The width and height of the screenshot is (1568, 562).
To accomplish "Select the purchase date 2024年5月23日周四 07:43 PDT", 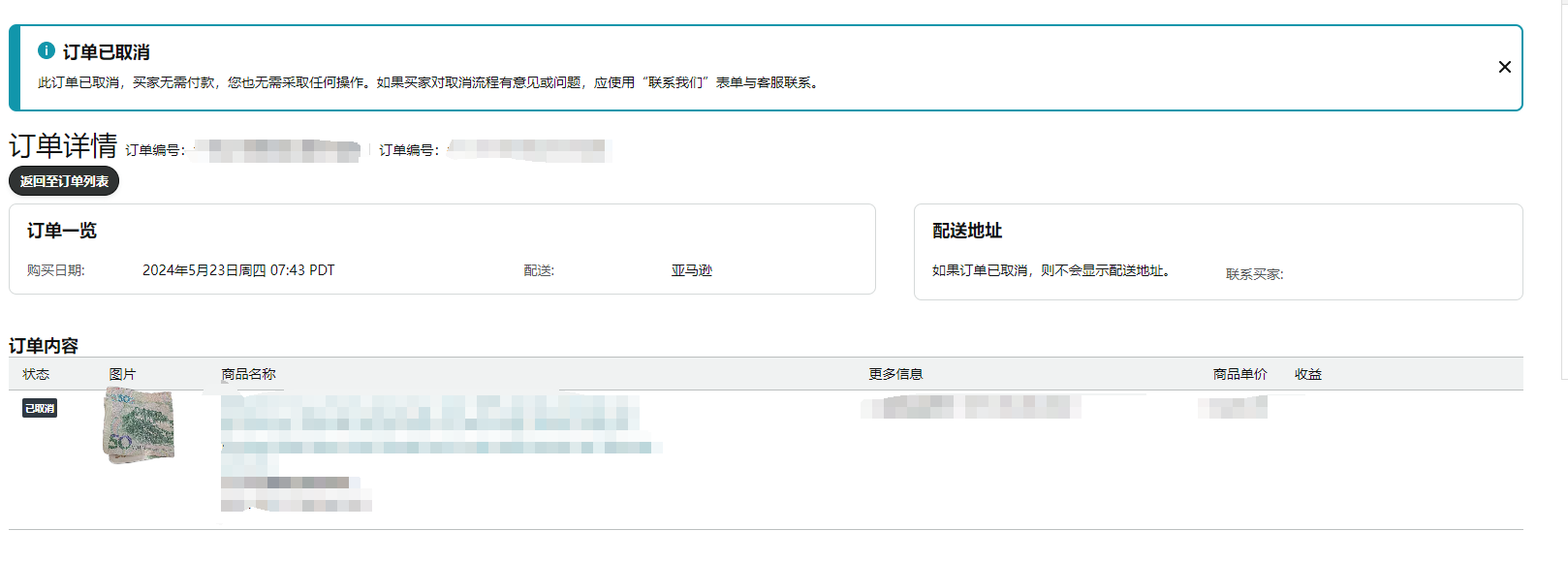I will pos(238,270).
